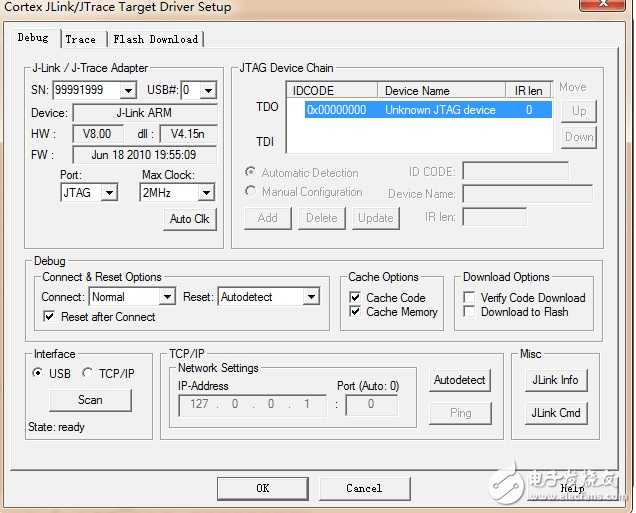Expand the Reset Autodetect dropdown

tap(311, 297)
